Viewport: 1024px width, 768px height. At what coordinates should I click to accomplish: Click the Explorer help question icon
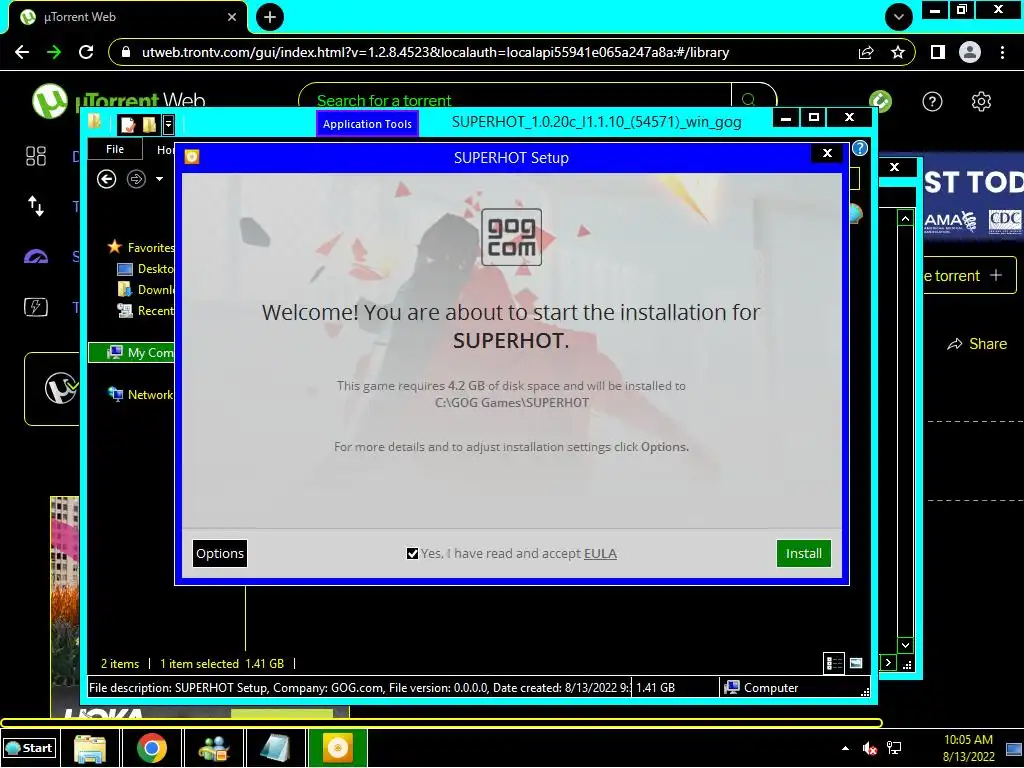(859, 148)
